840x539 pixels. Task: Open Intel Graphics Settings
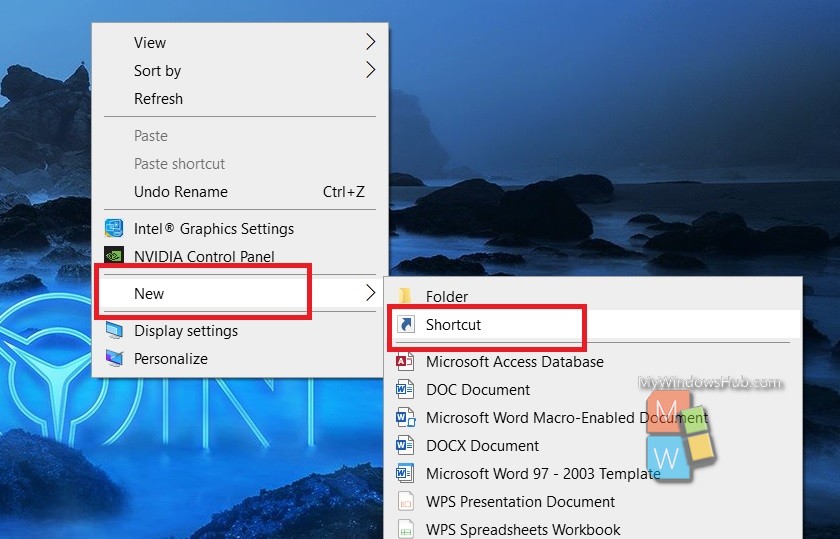point(240,228)
